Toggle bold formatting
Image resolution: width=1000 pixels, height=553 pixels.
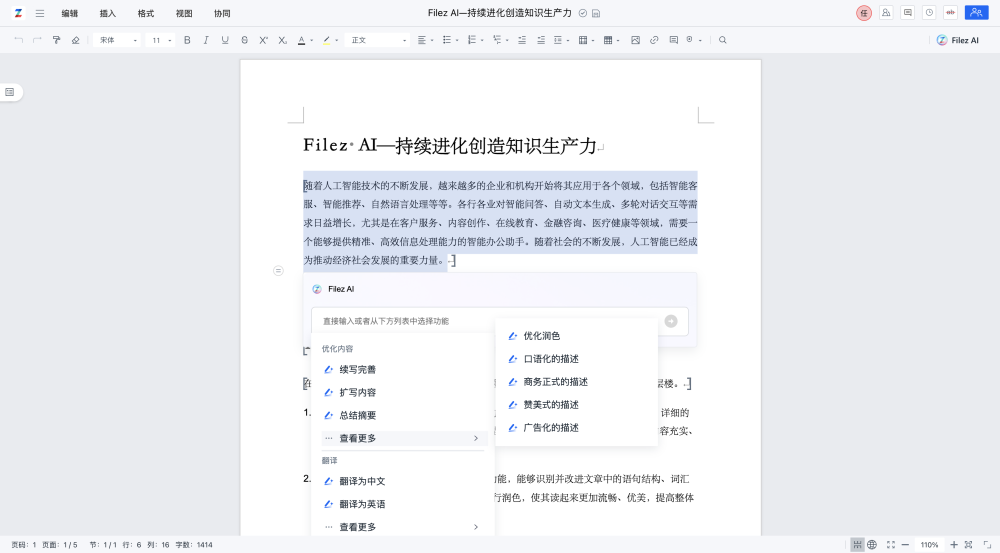click(x=187, y=40)
